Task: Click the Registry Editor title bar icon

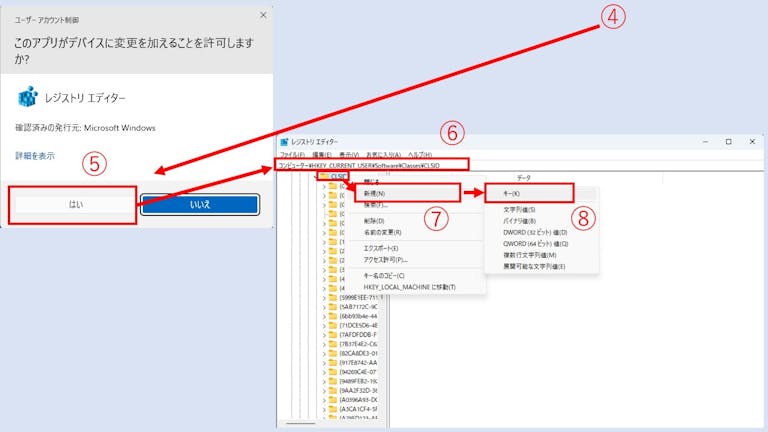Action: 284,142
